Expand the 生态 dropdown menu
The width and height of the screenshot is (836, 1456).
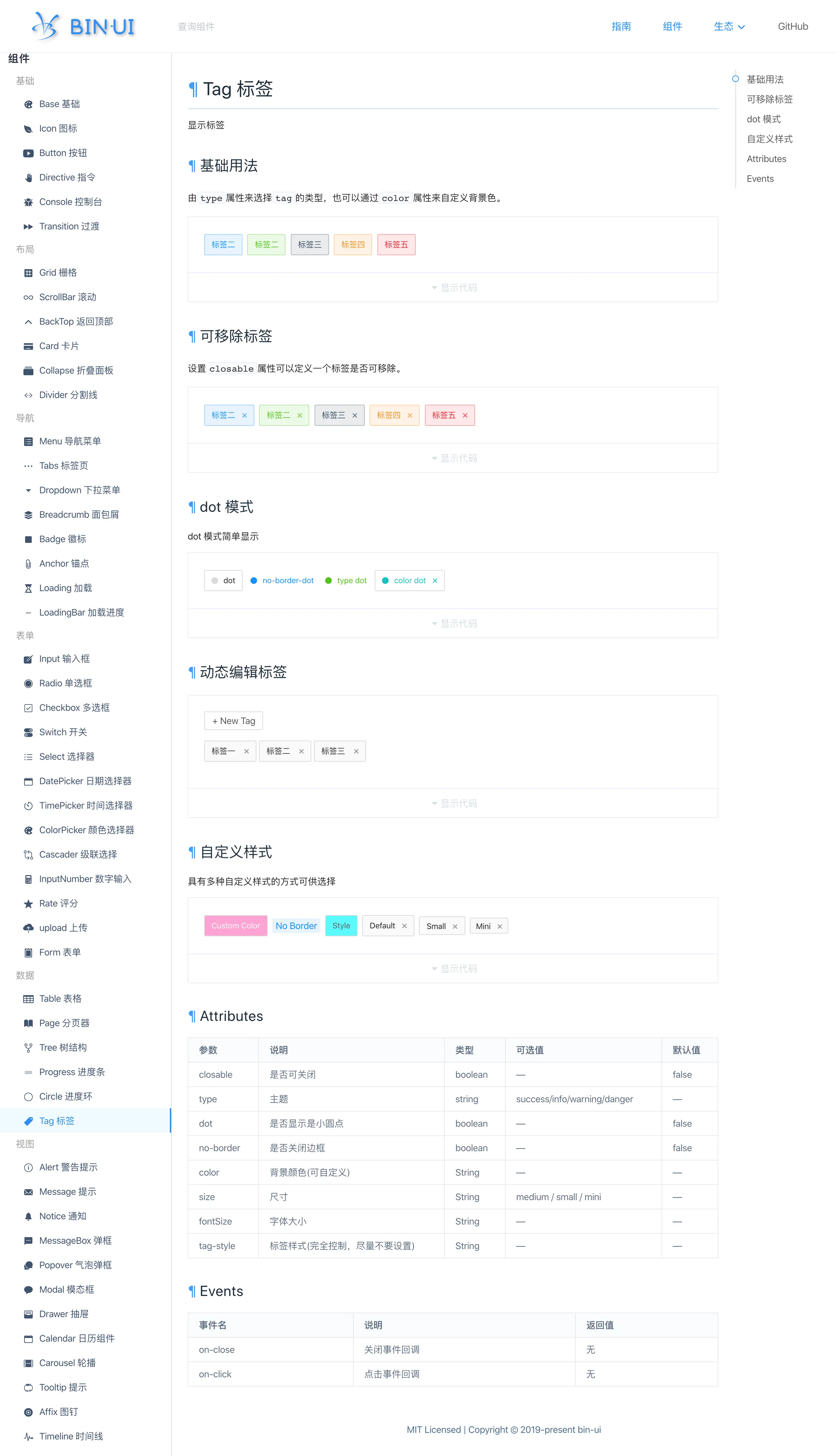pyautogui.click(x=729, y=26)
